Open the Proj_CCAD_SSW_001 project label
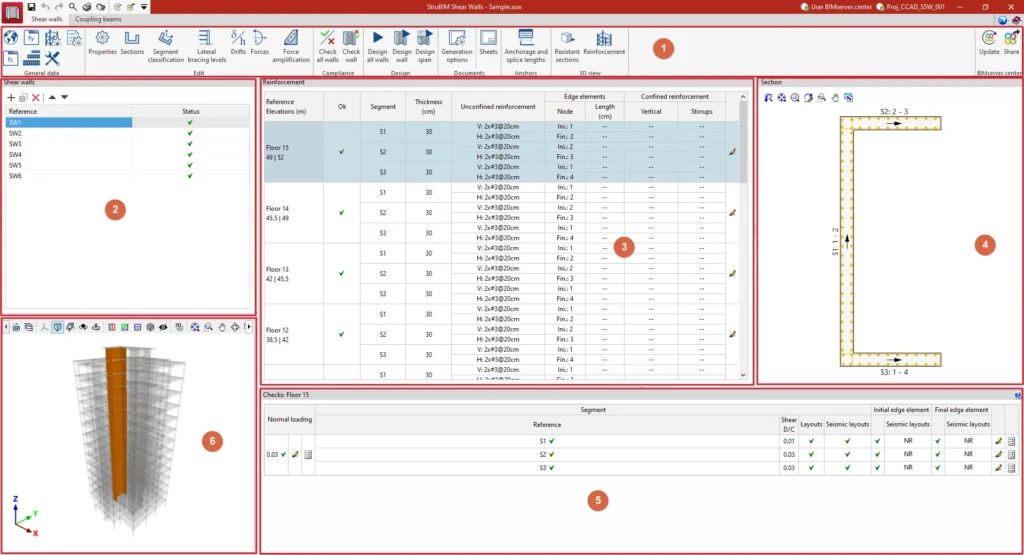This screenshot has width=1024, height=555. point(910,7)
